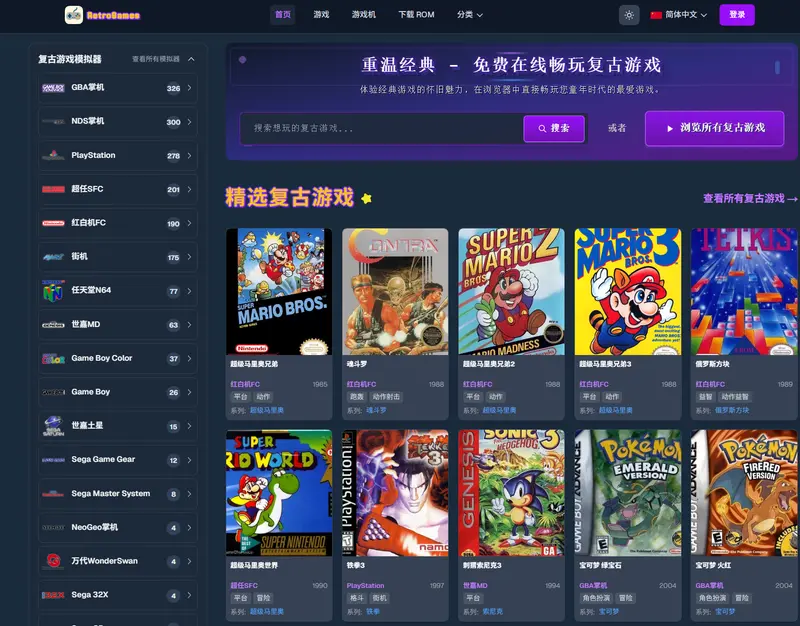Open the Tekken 3 cover thumbnail

(395, 493)
